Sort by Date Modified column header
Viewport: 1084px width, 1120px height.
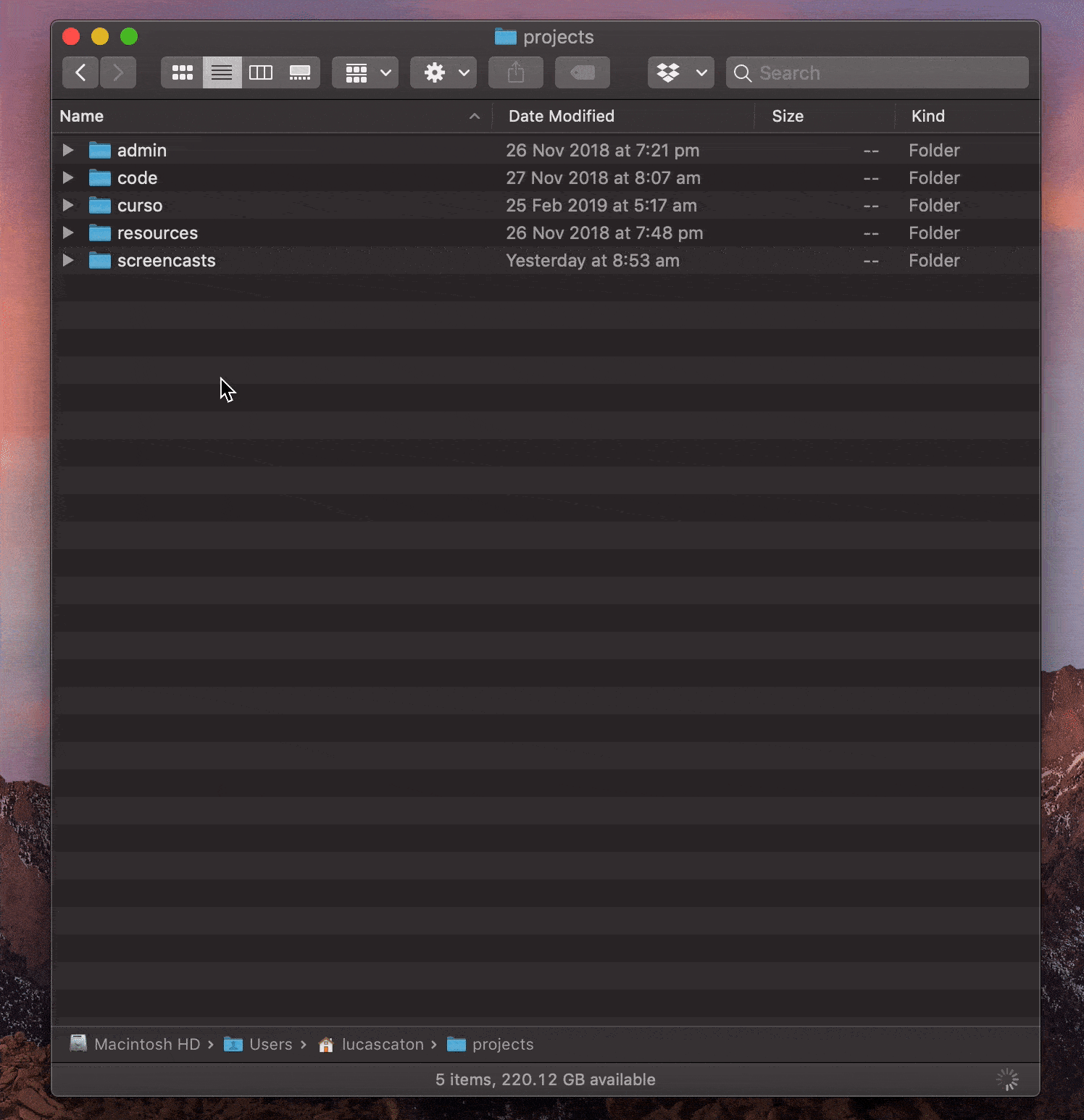coord(623,116)
